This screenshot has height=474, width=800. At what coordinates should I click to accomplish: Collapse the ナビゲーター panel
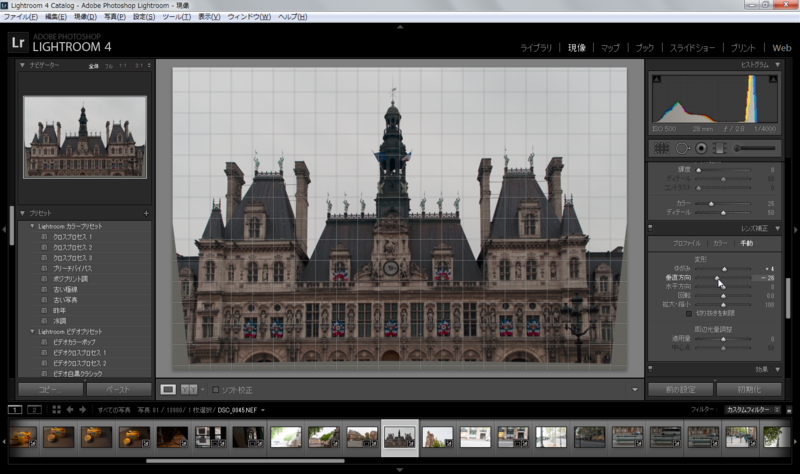22,65
